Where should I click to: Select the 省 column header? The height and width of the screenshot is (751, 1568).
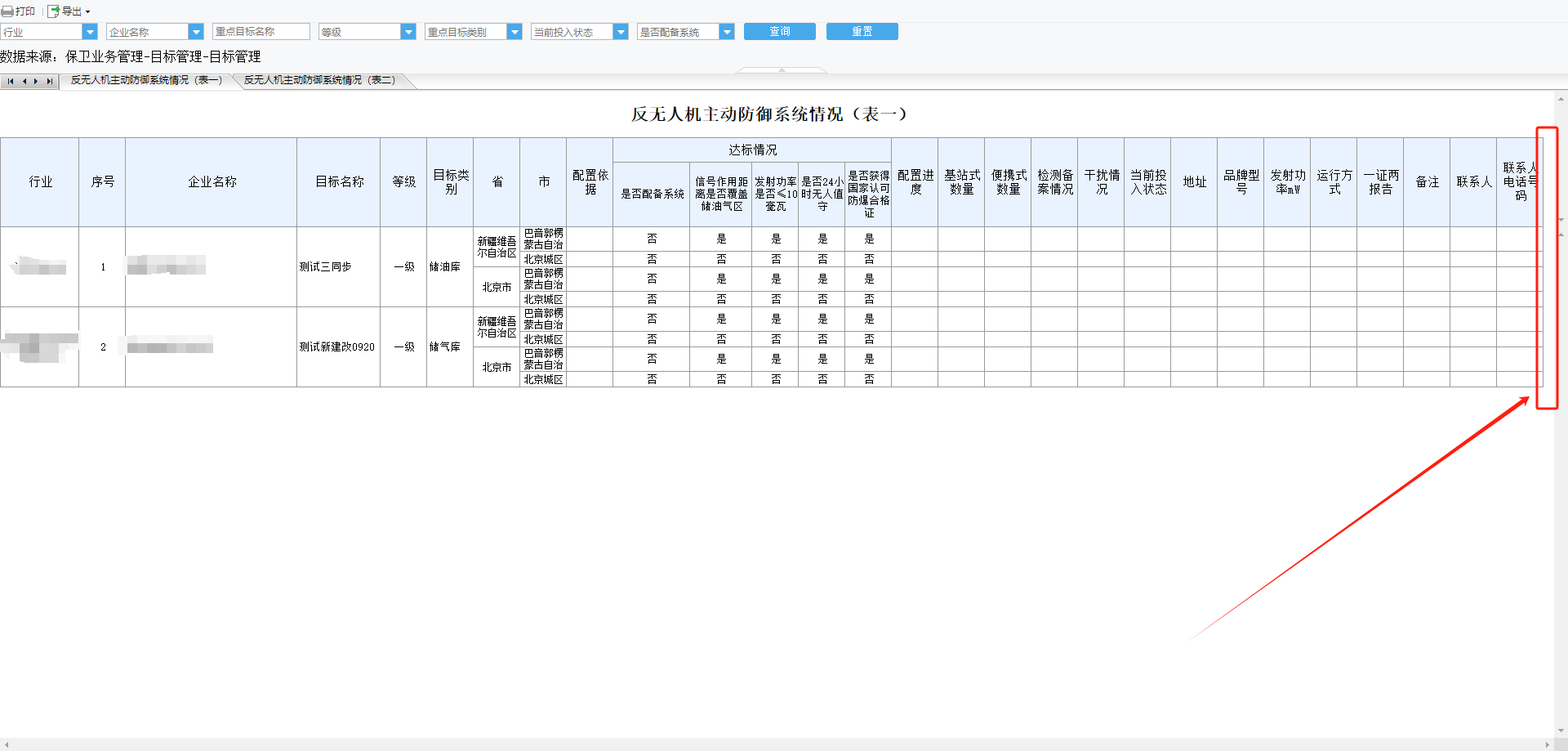coord(497,182)
